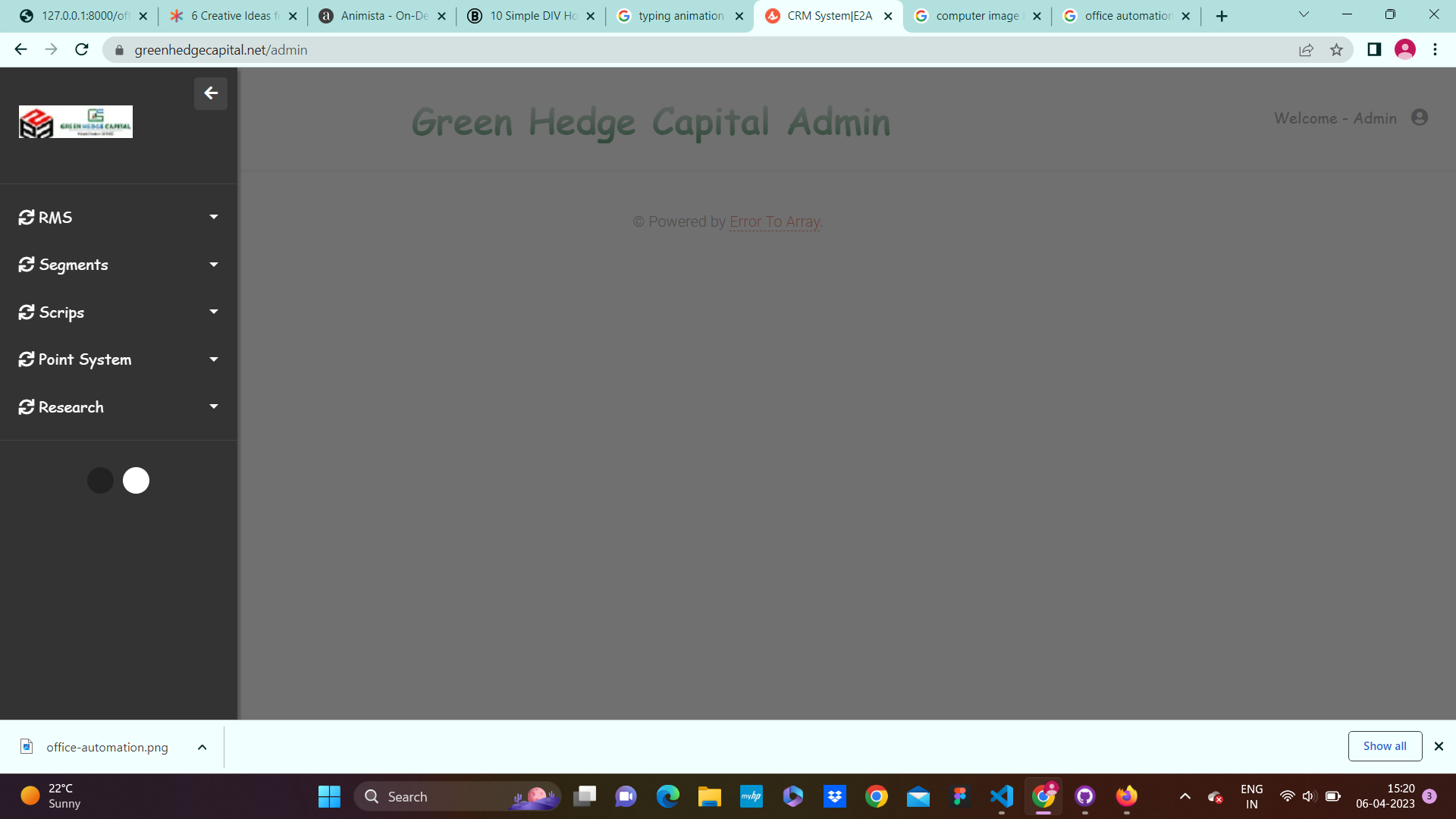Click the Point System sync icon
Screen dimensions: 1456x819
coord(27,359)
